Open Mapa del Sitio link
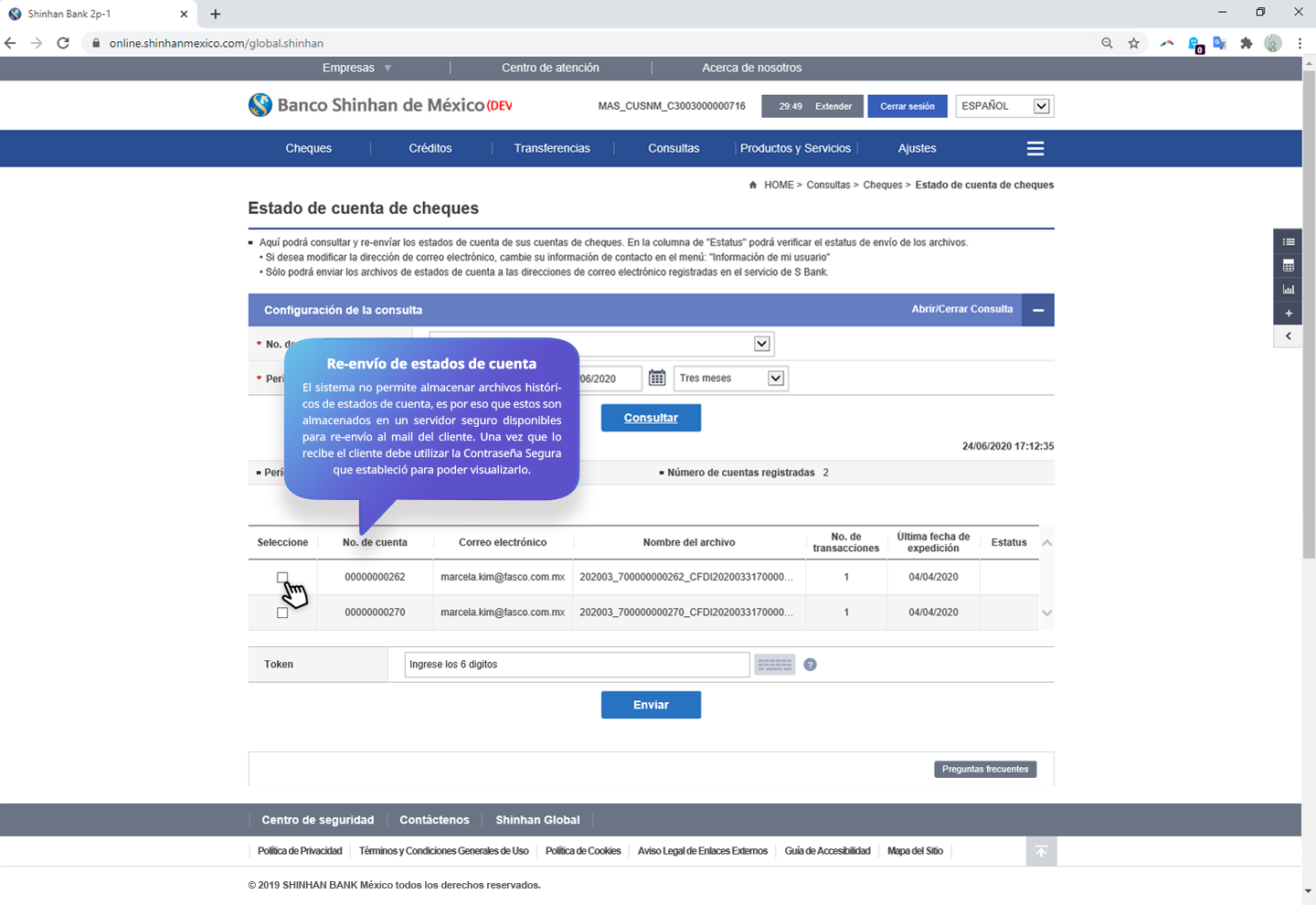 coord(915,851)
